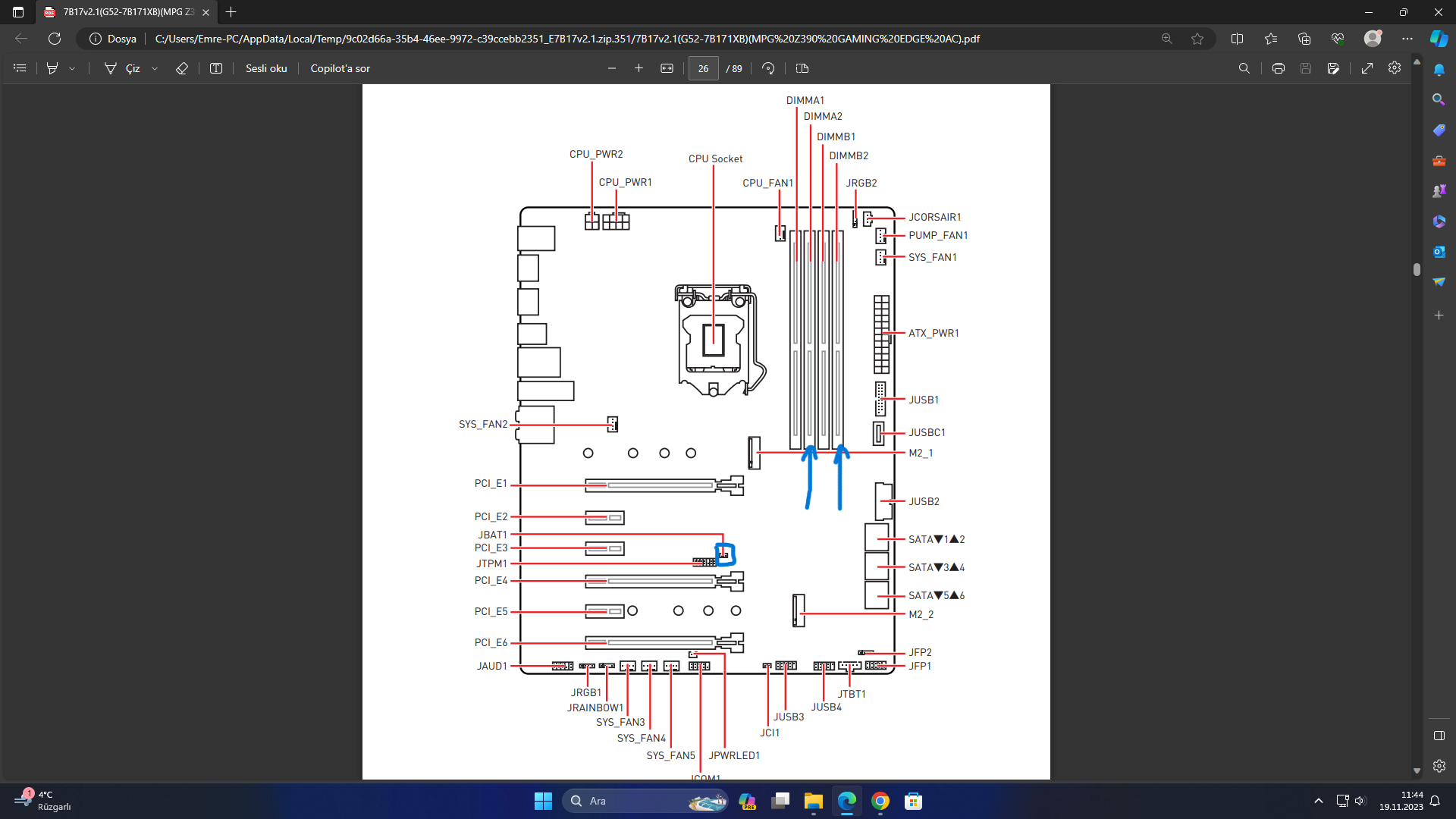Click the page number field
This screenshot has height=819, width=1456.
pos(704,68)
